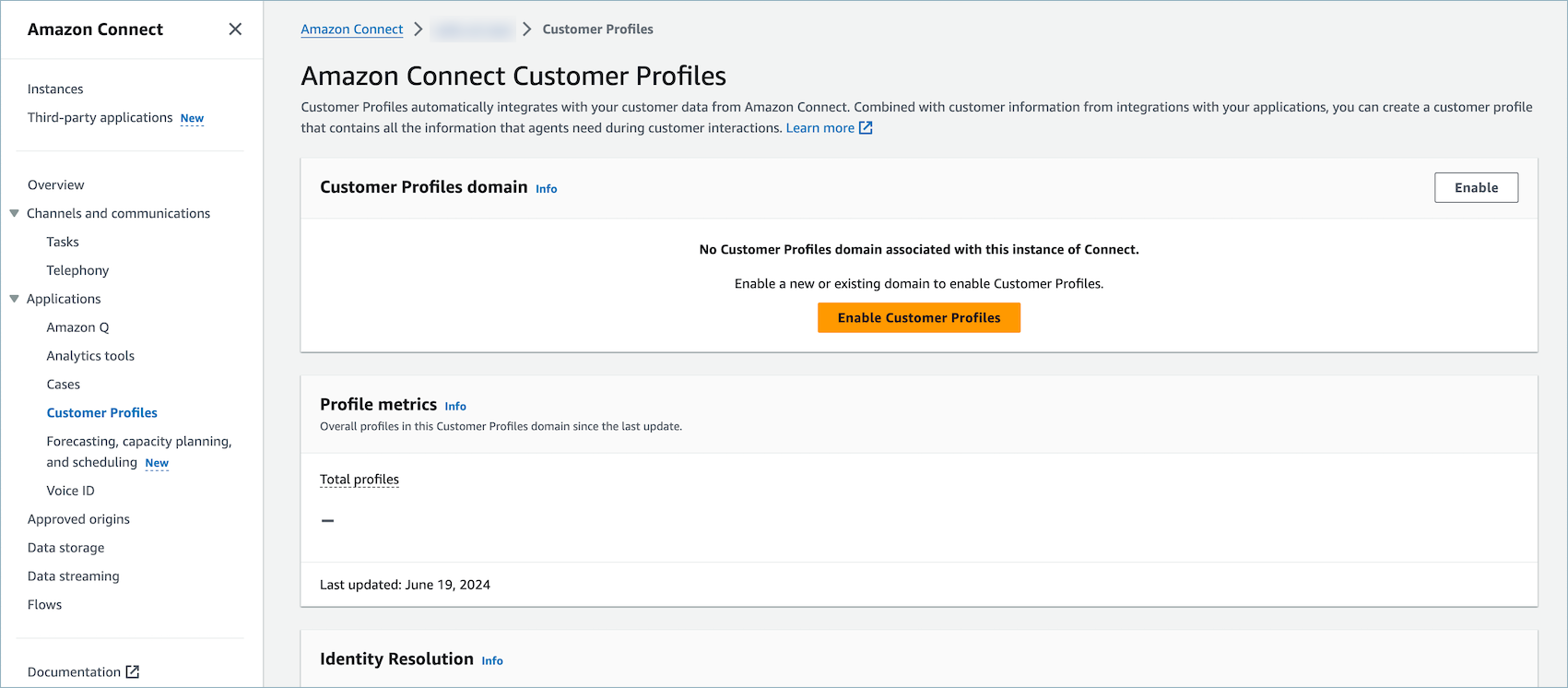Screen dimensions: 1568x688
Task: Close the Amazon Connect sidebar panel
Action: [235, 30]
